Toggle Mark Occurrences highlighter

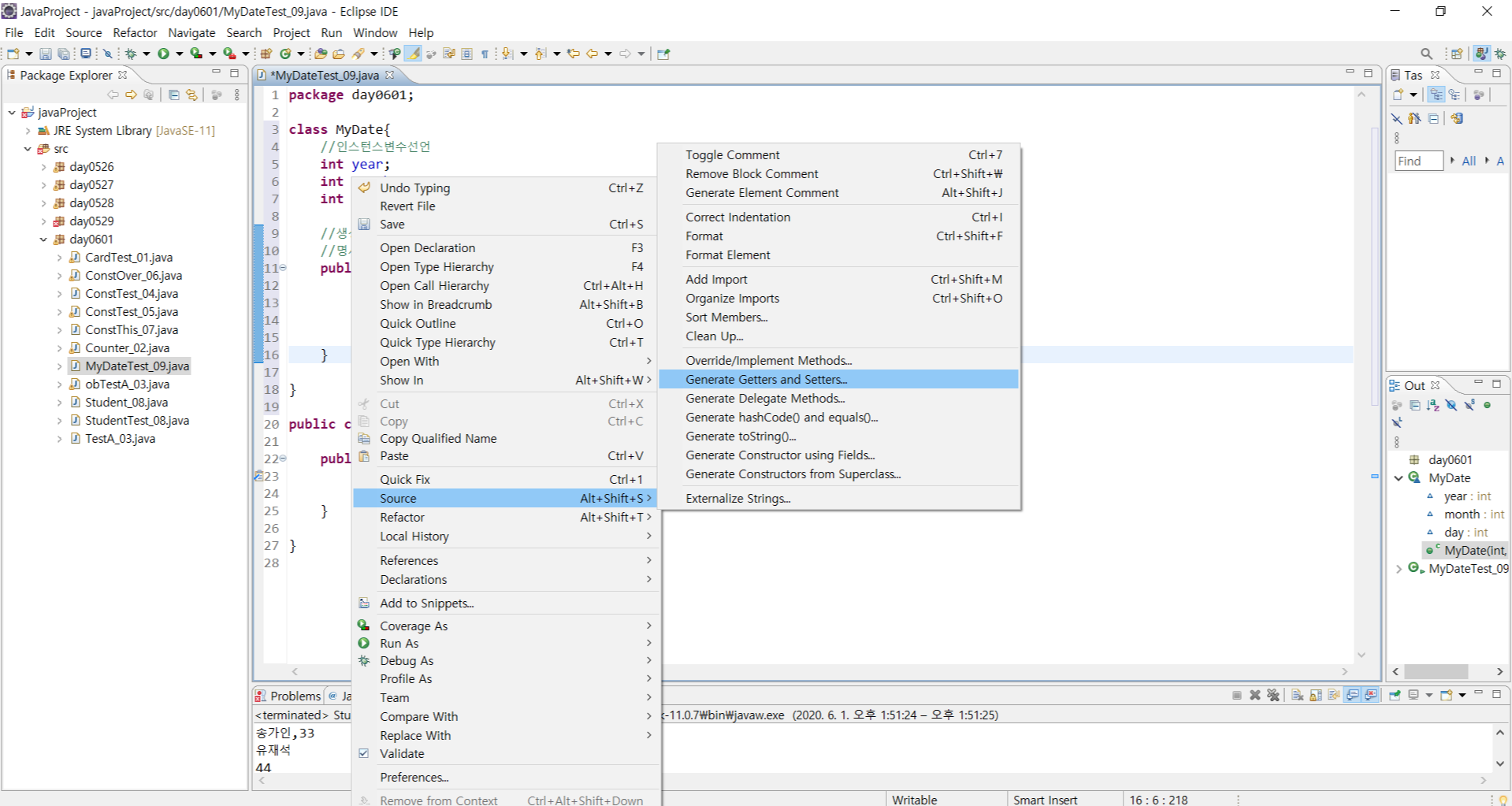click(x=413, y=54)
